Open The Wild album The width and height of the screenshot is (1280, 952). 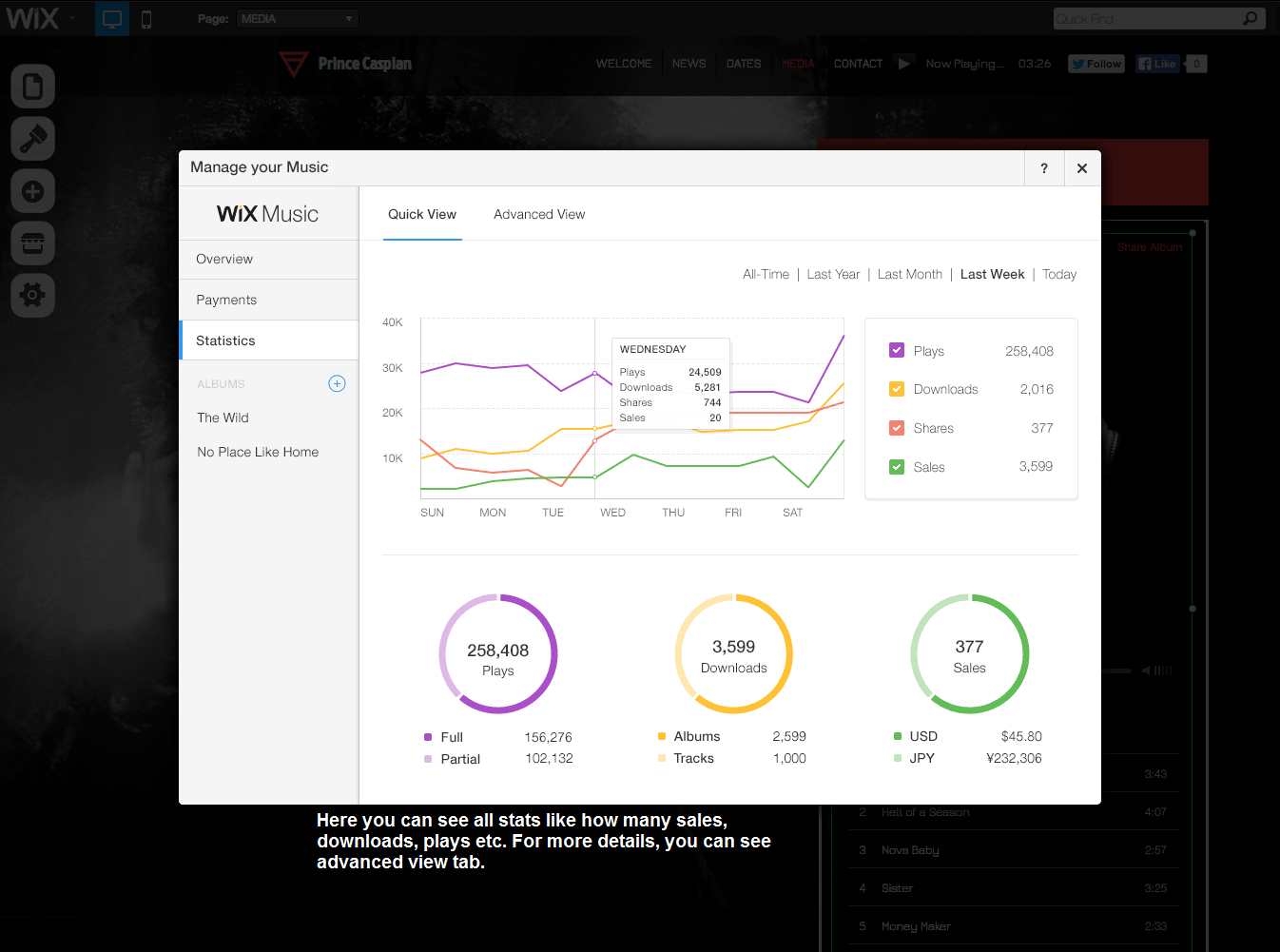coord(223,418)
